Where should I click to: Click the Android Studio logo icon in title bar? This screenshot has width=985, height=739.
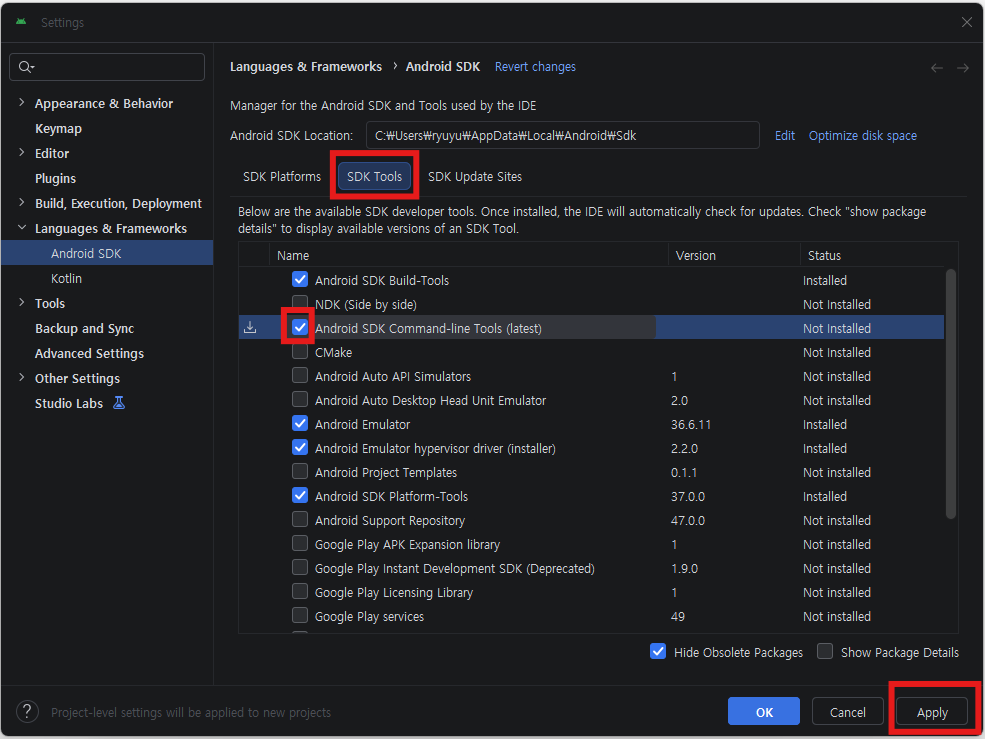21,22
